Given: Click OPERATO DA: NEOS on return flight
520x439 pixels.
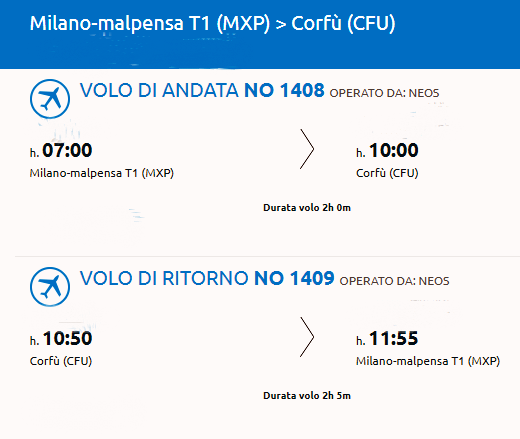Looking at the screenshot, I should click(394, 281).
